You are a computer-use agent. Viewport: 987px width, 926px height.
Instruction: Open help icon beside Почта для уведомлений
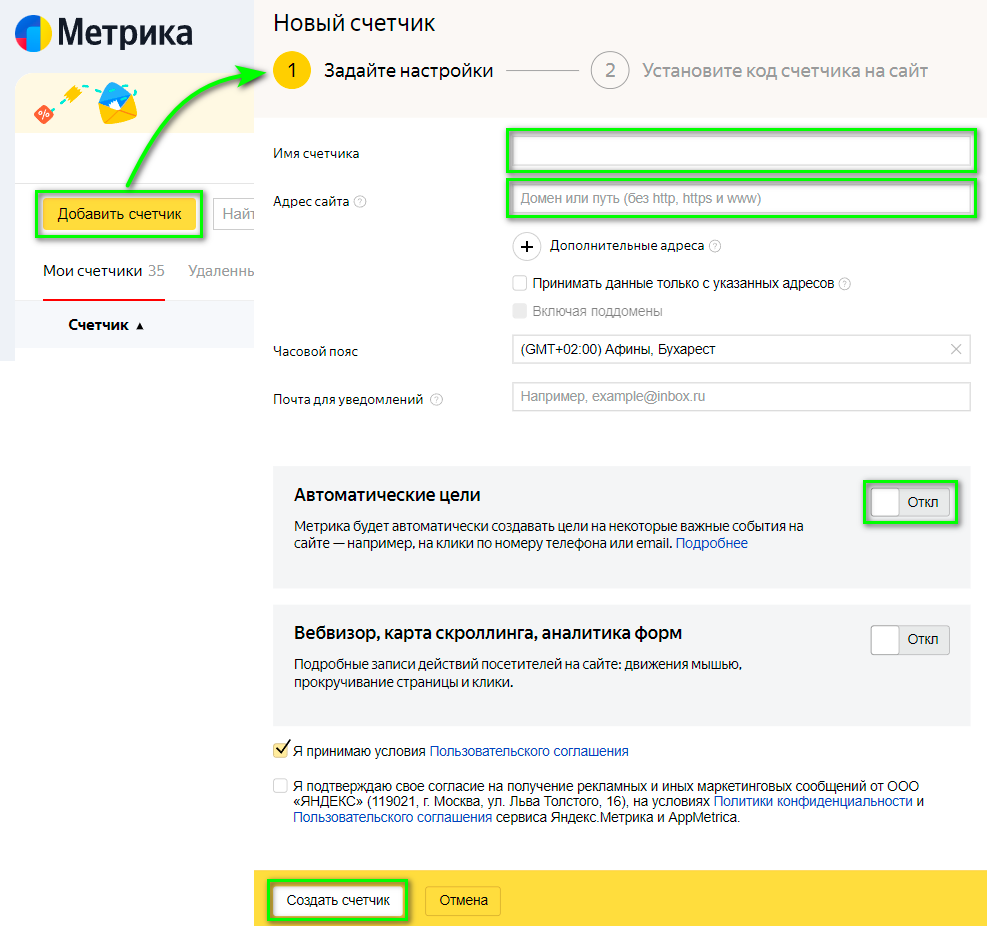436,400
